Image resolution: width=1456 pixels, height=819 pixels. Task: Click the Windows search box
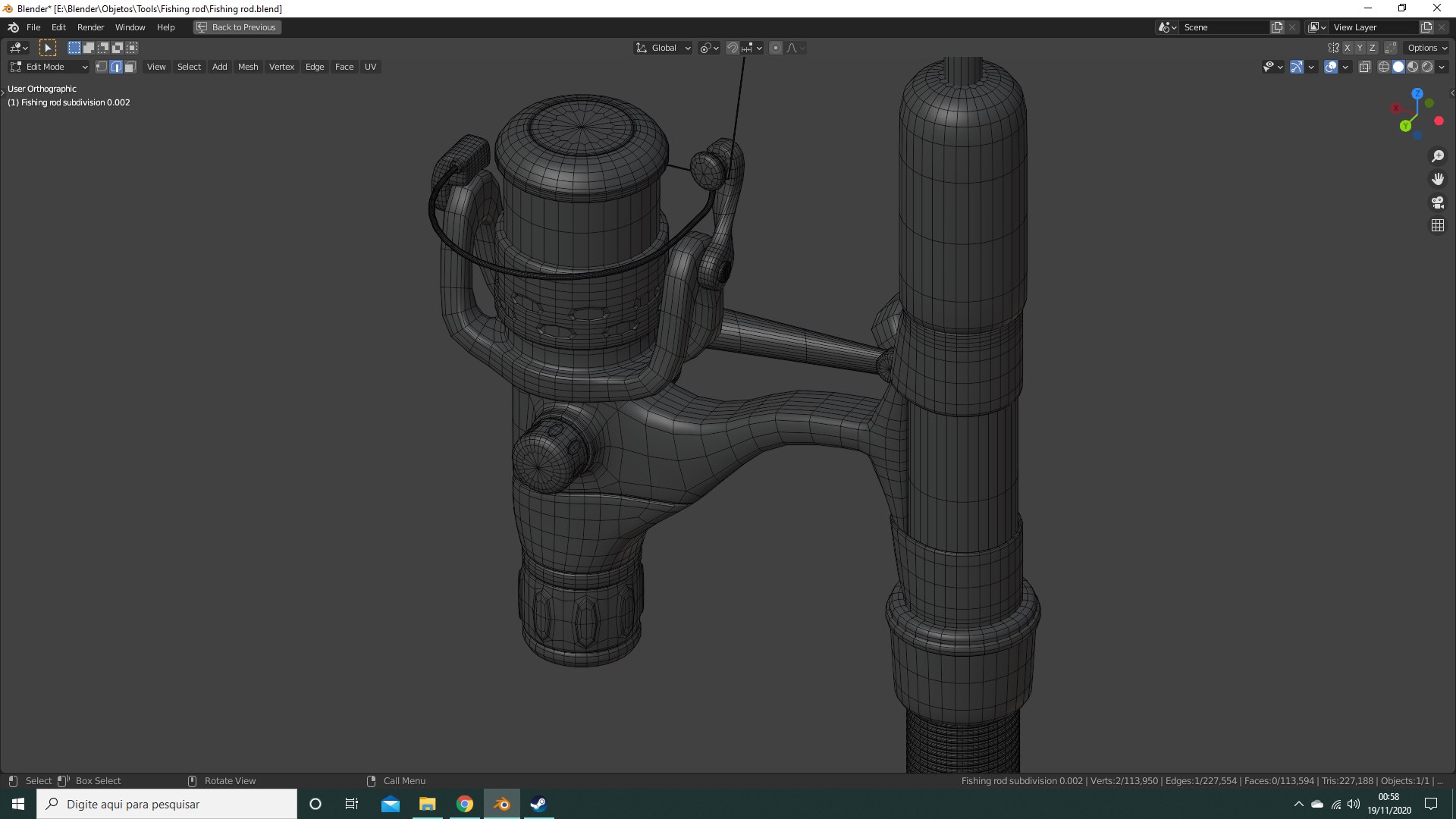167,804
